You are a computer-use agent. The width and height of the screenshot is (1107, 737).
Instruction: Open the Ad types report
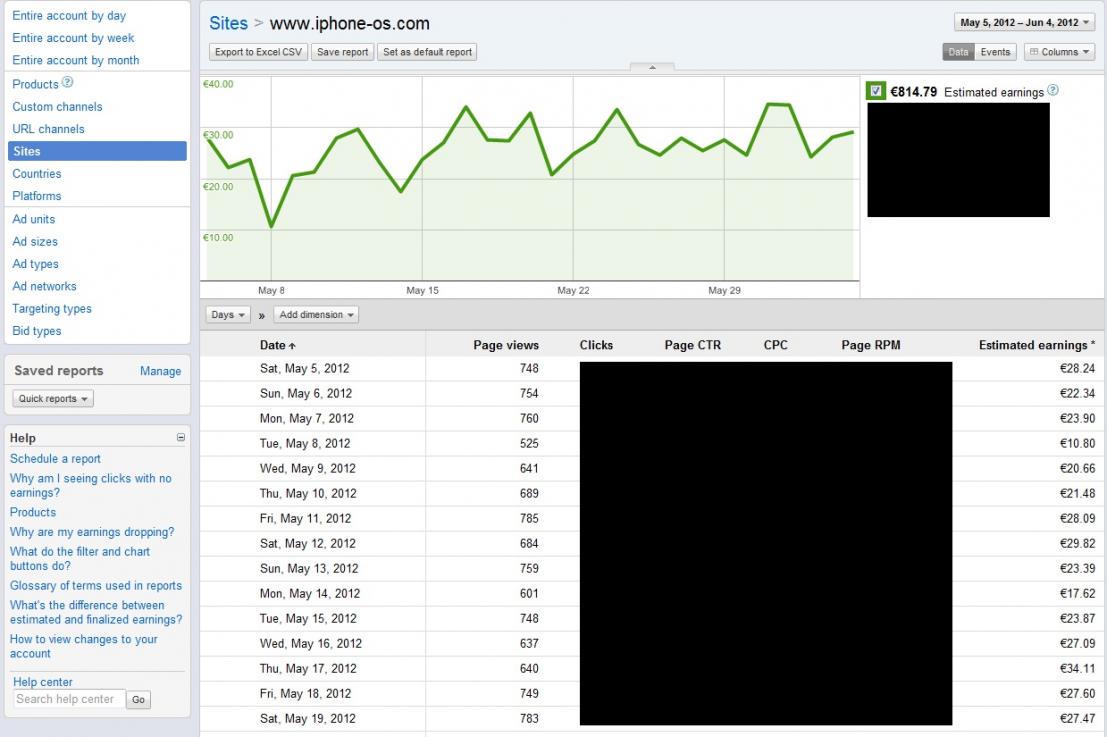pyautogui.click(x=35, y=264)
